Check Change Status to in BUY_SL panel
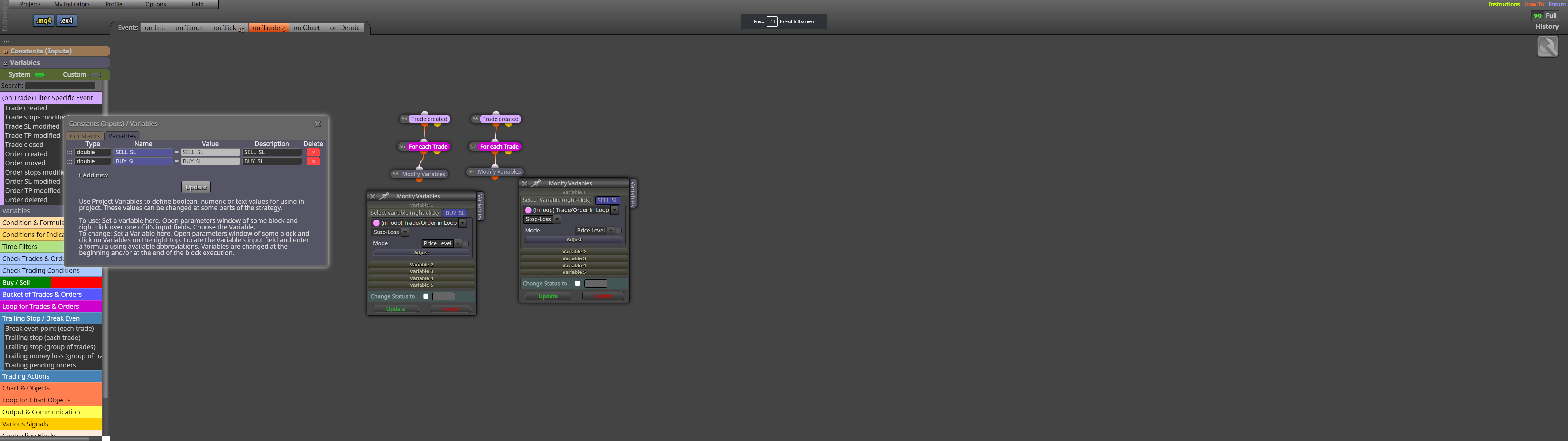Viewport: 1568px width, 441px height. [x=425, y=297]
